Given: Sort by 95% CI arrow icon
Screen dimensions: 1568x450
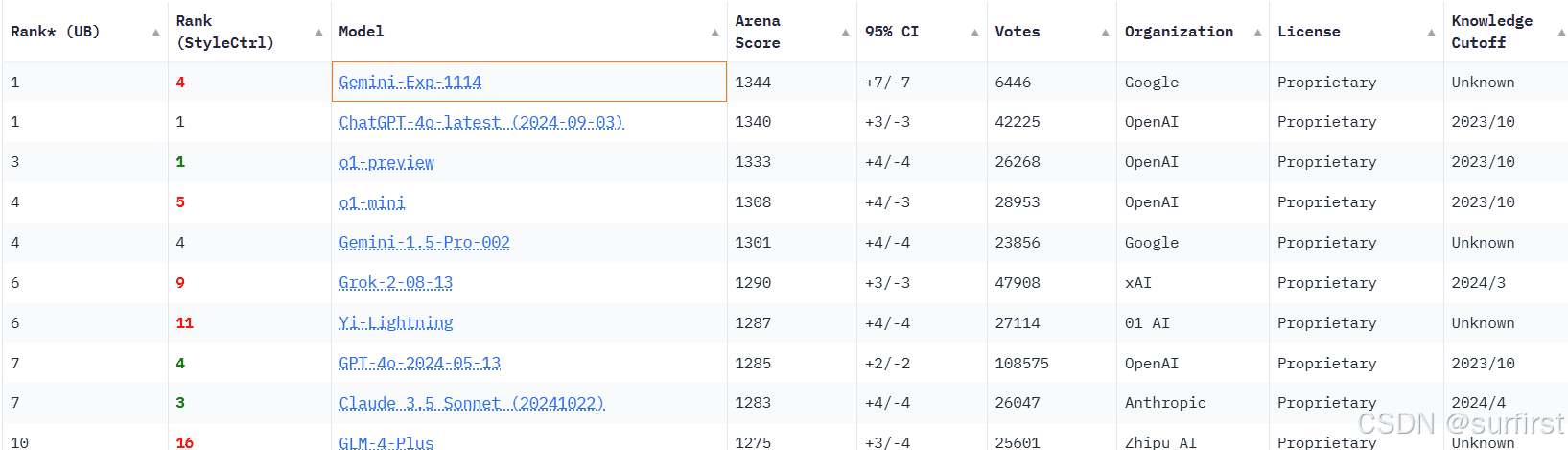Looking at the screenshot, I should 974,33.
